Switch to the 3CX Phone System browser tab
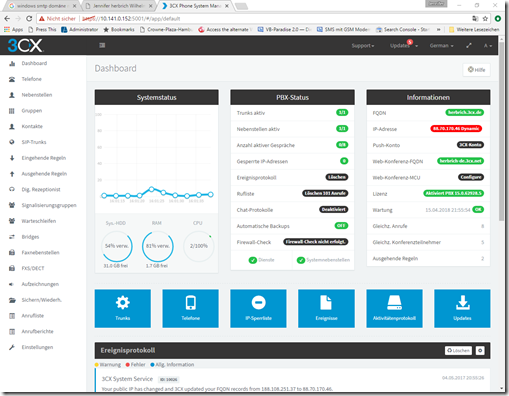This screenshot has width=509, height=396. tap(195, 6)
